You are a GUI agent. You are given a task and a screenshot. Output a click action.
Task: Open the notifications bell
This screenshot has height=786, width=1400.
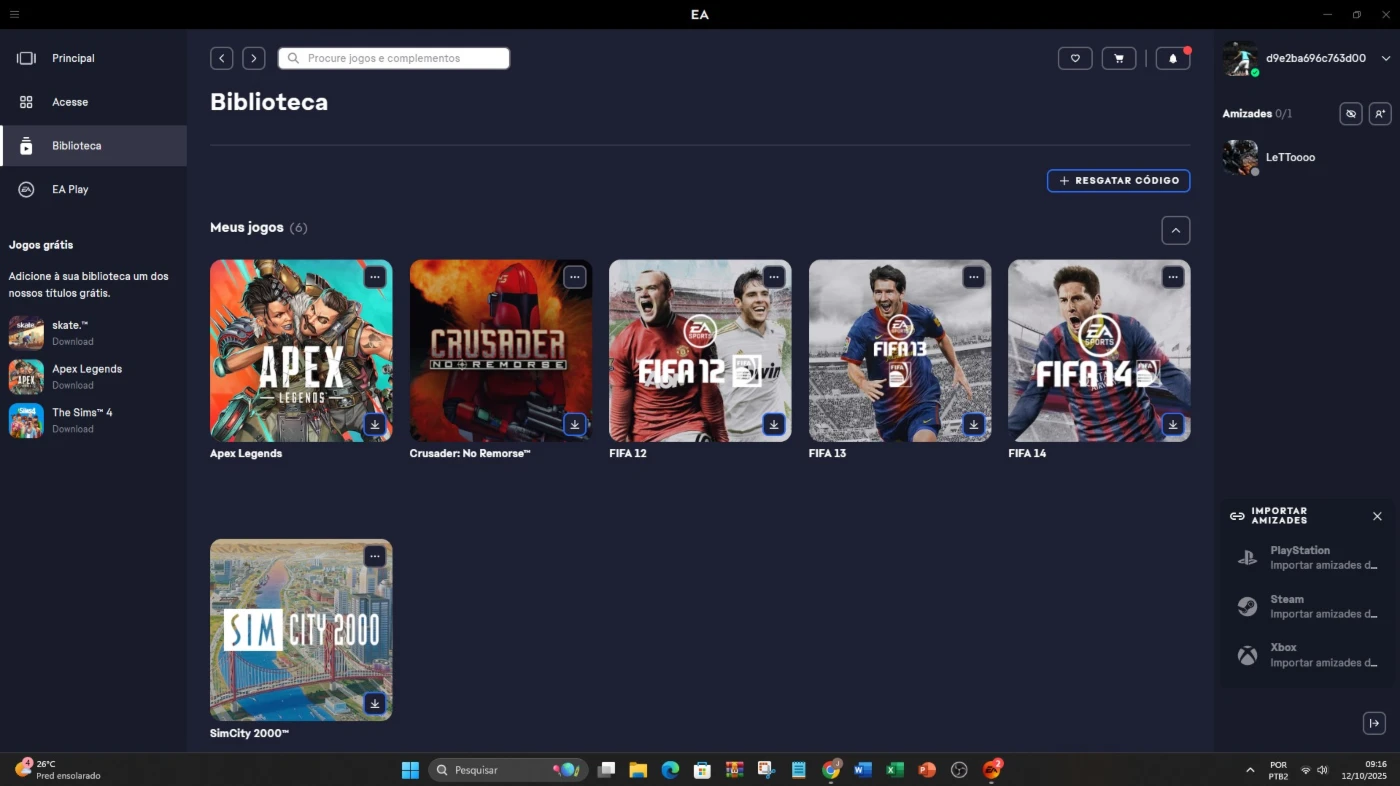(x=1173, y=59)
